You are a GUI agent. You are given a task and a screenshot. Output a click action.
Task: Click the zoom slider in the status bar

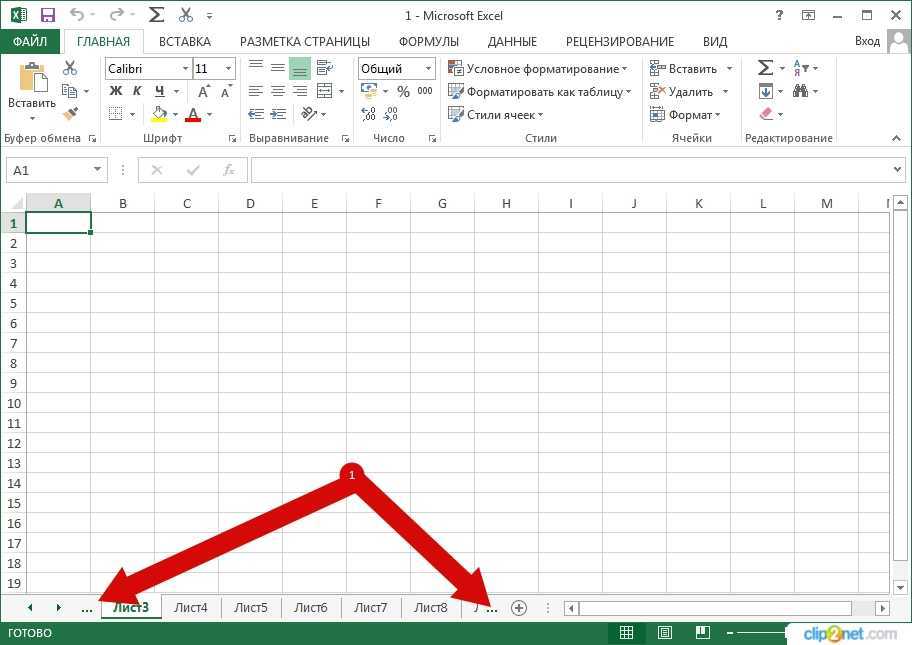pyautogui.click(x=762, y=632)
